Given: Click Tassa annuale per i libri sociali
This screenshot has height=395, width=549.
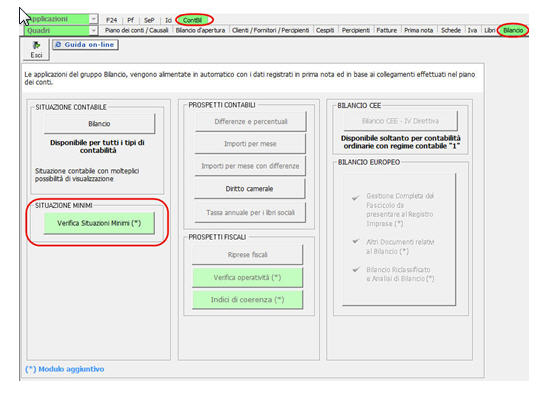Looking at the screenshot, I should click(x=250, y=213).
